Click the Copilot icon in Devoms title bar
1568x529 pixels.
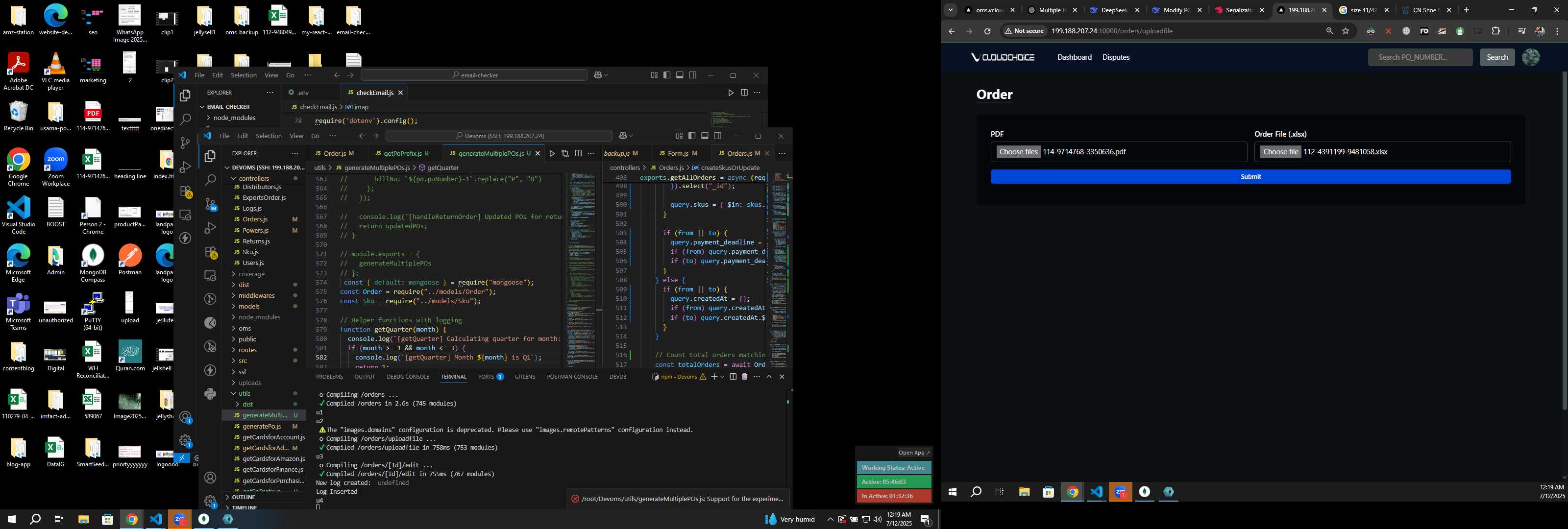623,136
